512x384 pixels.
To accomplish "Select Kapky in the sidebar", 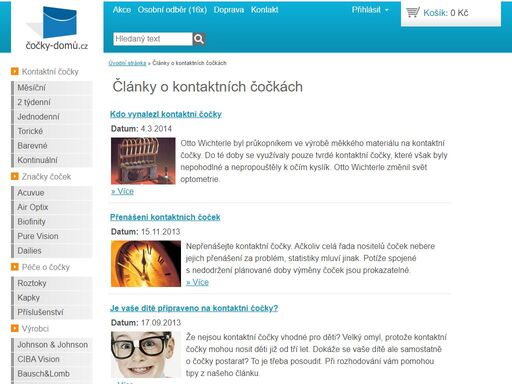I will coord(52,298).
